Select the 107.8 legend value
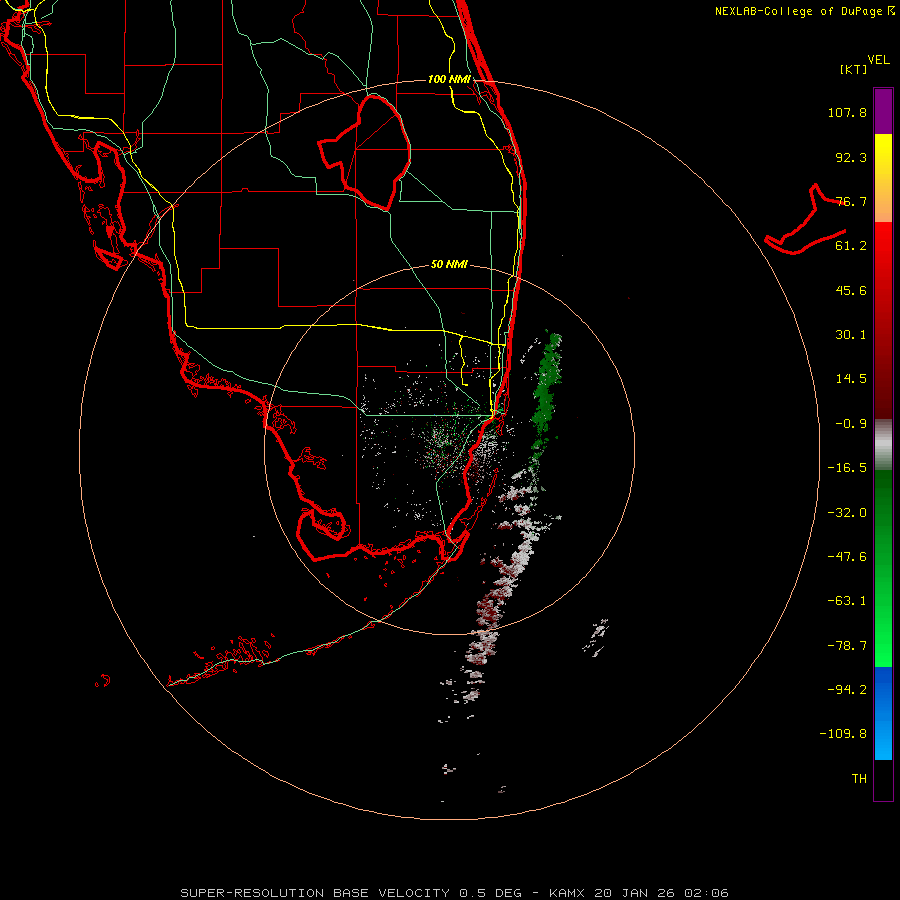 (847, 112)
